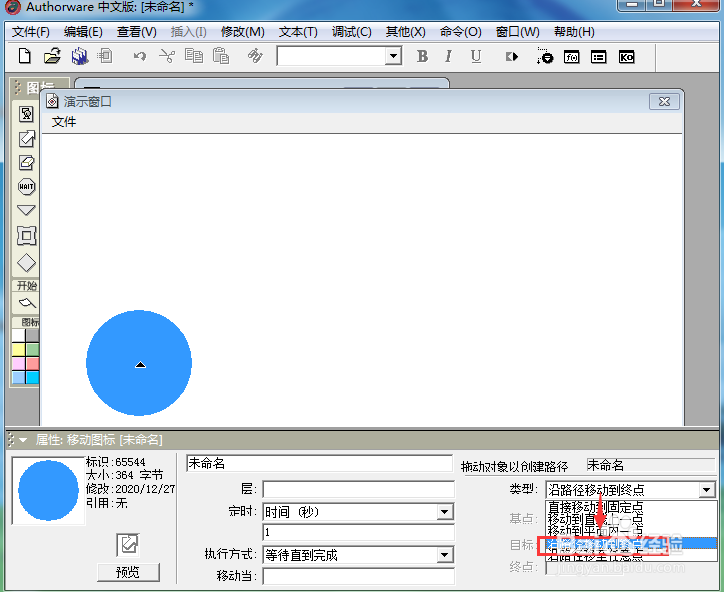Open the 文件(F) menu
Image resolution: width=724 pixels, height=592 pixels.
coord(30,32)
